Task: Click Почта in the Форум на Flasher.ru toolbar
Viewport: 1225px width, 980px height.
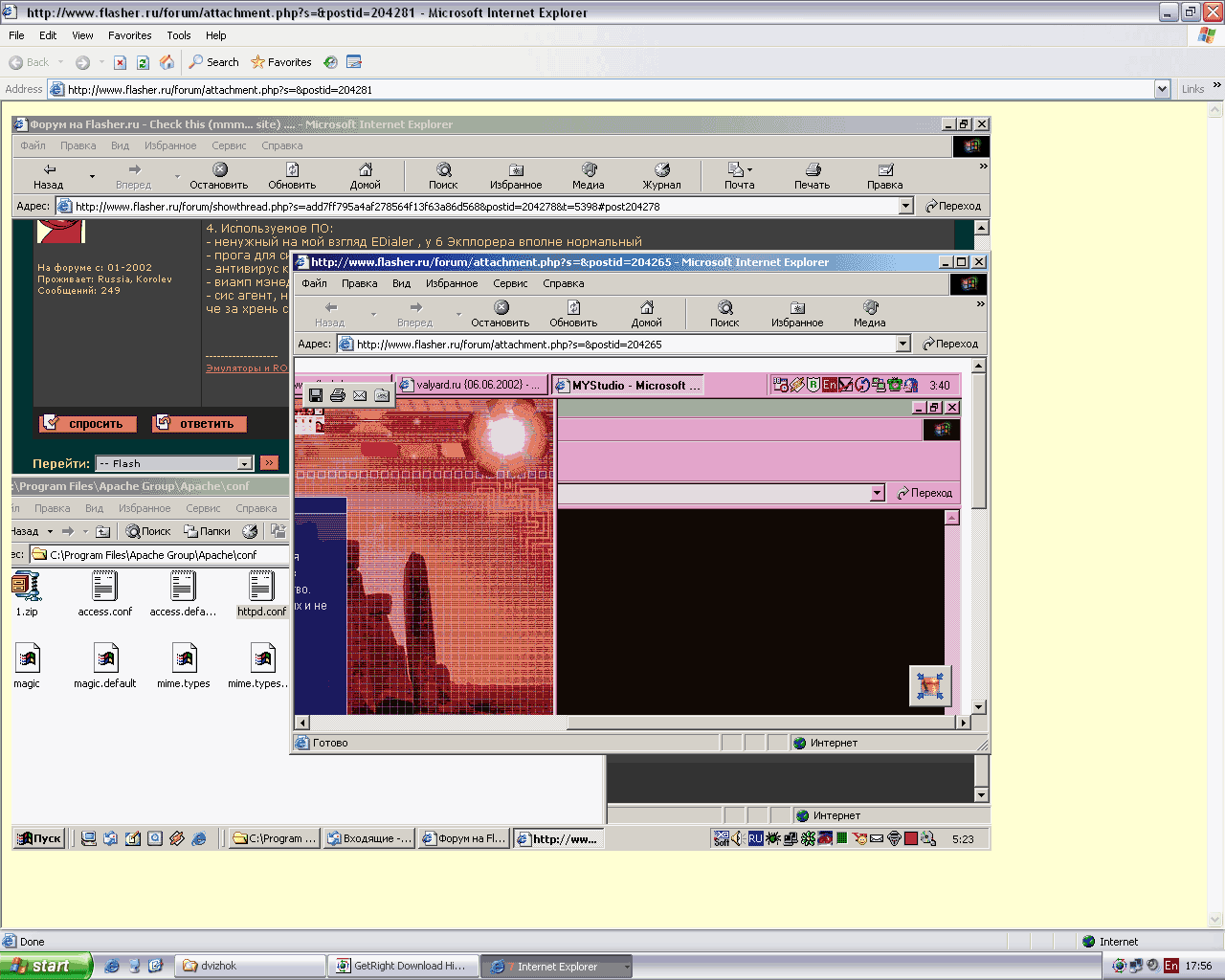Action: click(x=739, y=176)
